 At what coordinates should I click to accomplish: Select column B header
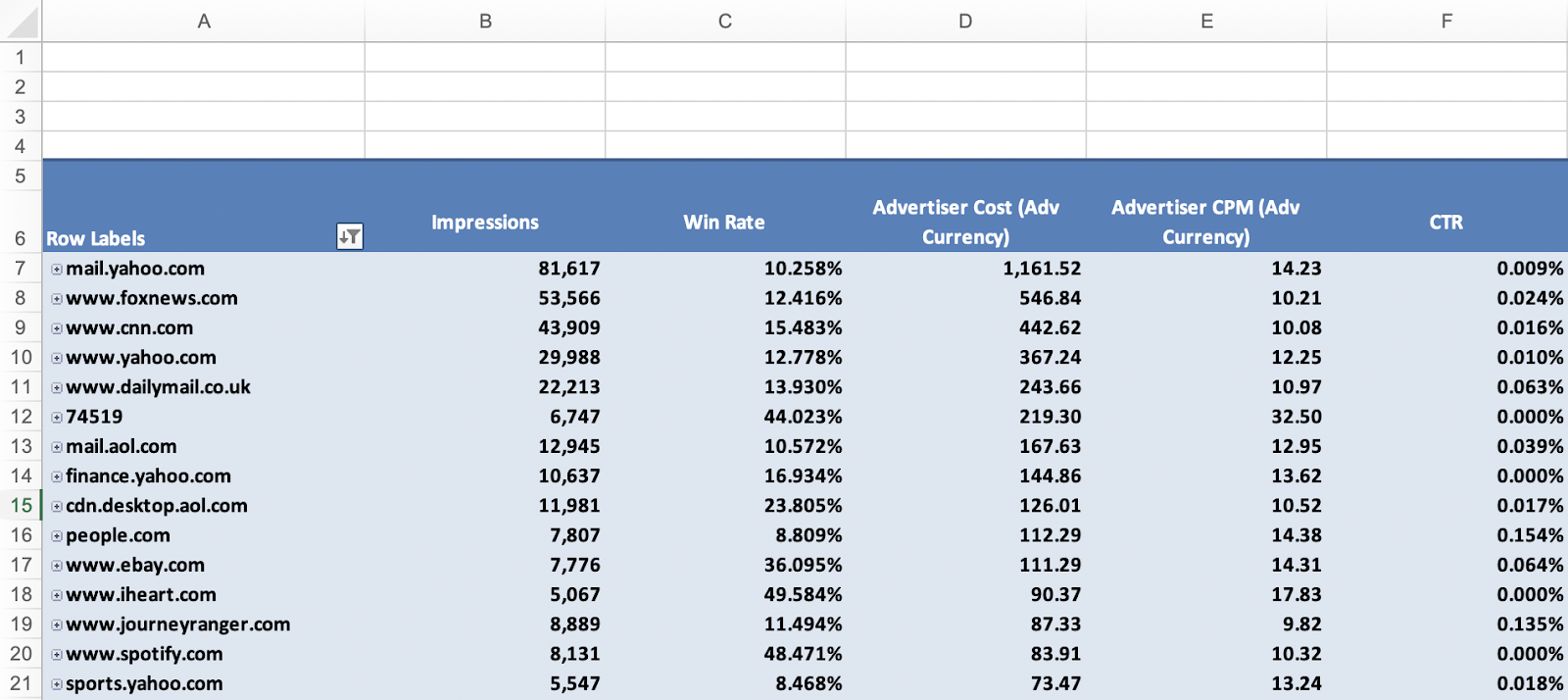(x=485, y=21)
